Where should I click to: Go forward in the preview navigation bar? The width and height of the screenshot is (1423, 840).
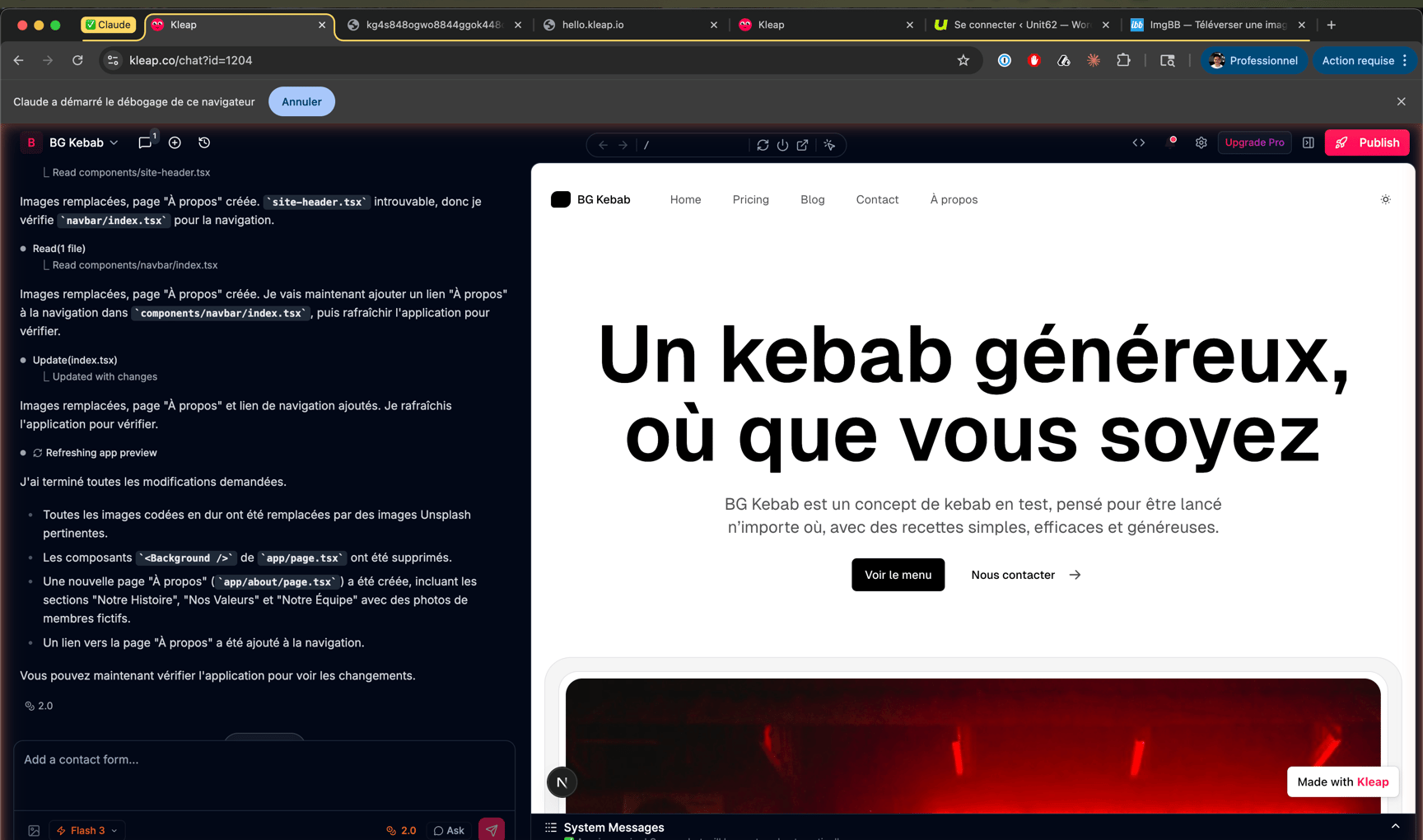coord(623,145)
